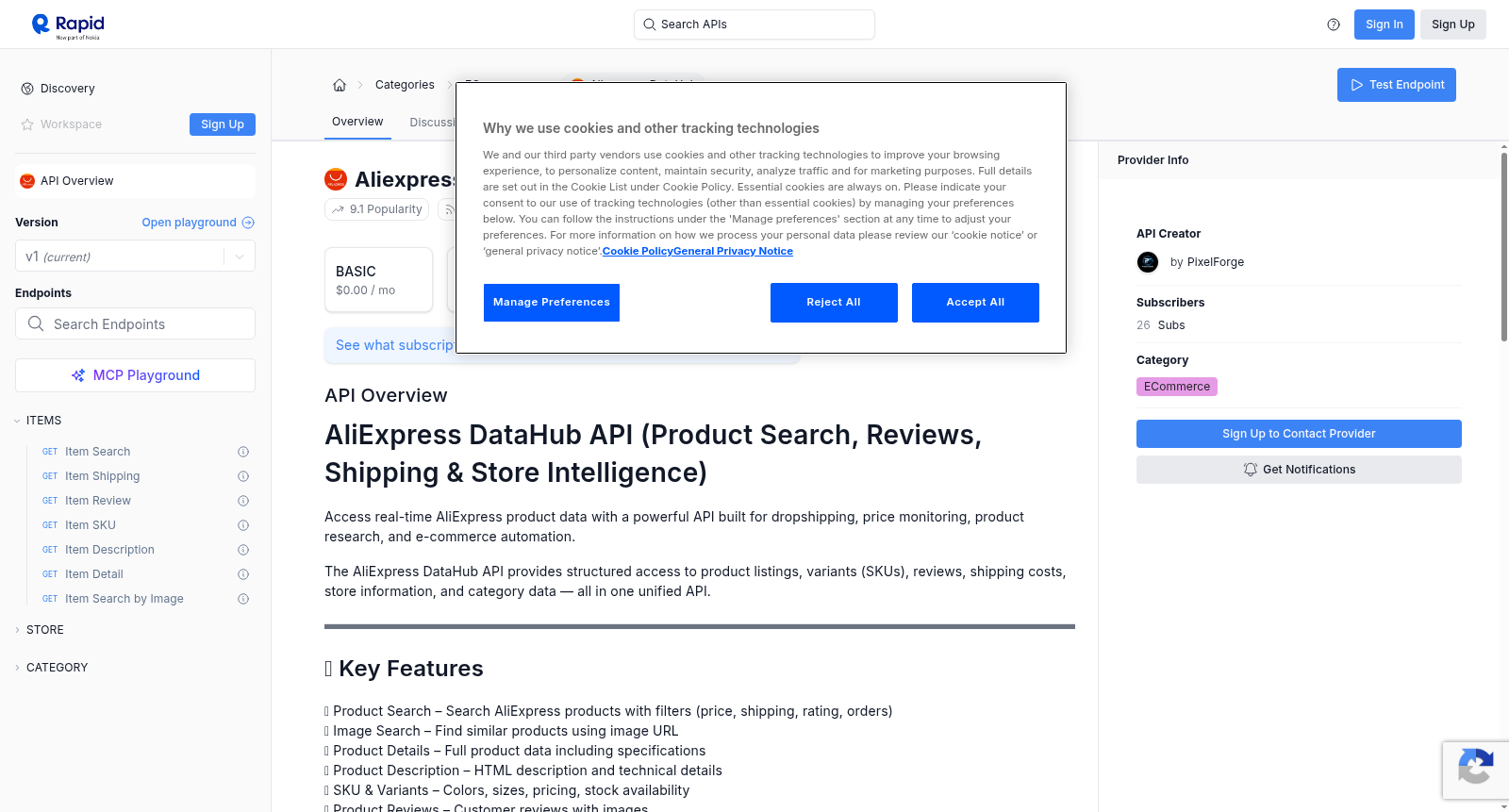The height and width of the screenshot is (812, 1509).
Task: Open the Item Shipping endpoint
Action: point(102,476)
